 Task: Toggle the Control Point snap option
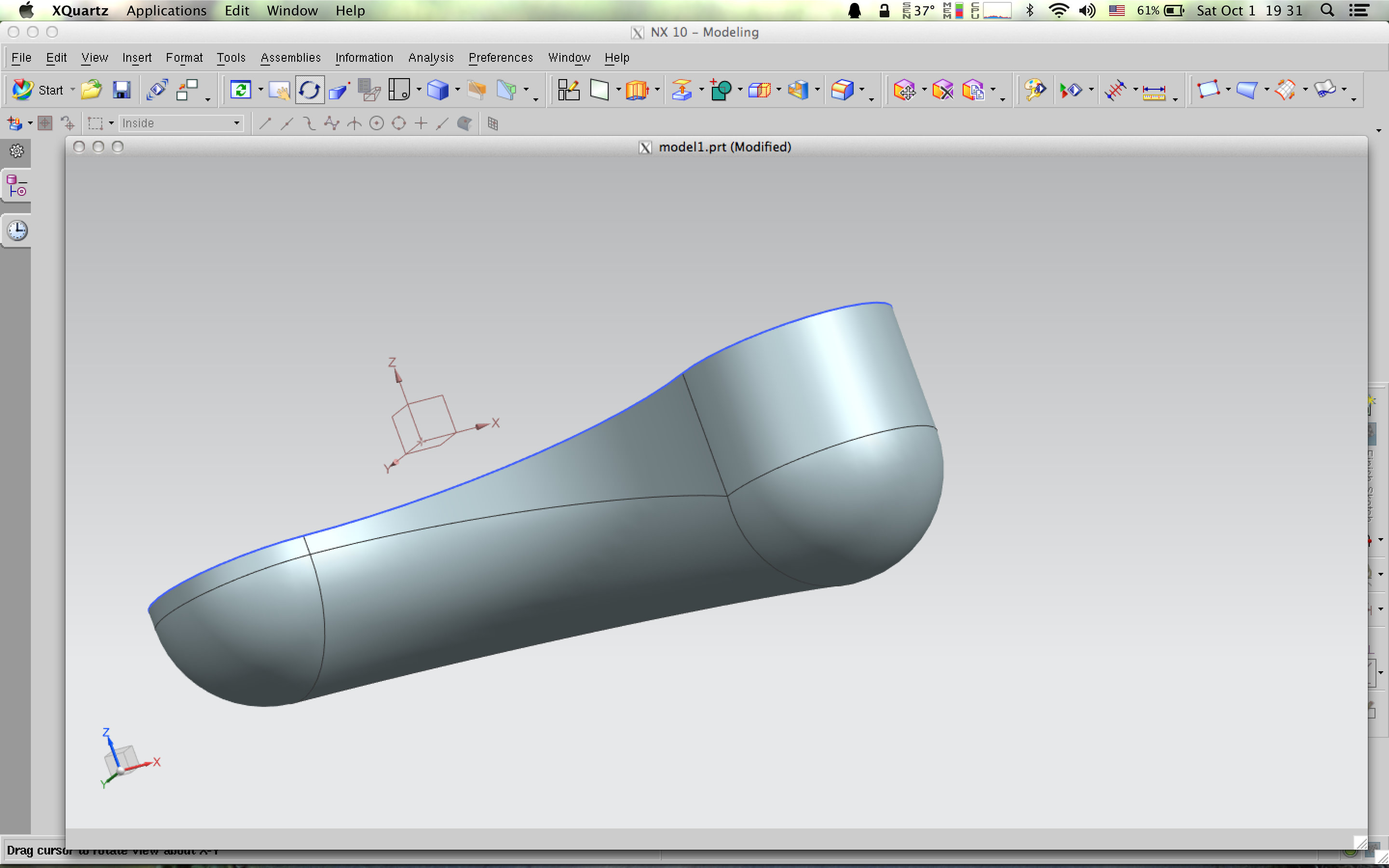(x=309, y=123)
